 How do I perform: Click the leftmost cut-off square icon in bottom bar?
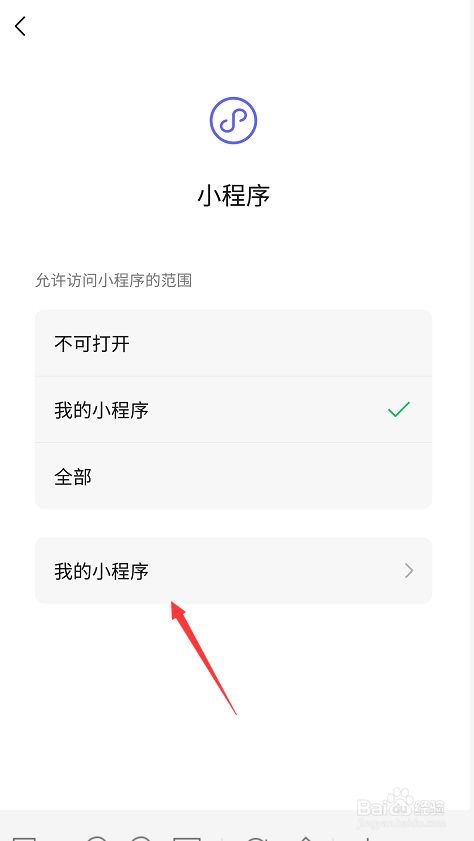(x=24, y=838)
